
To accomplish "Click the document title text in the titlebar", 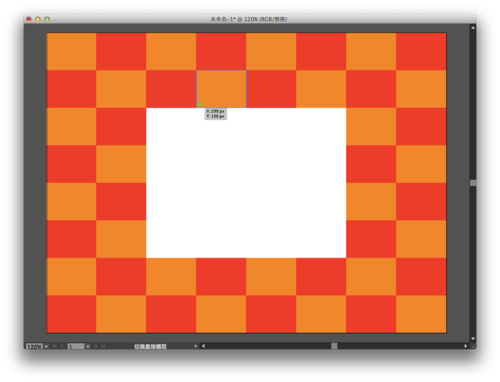I will pos(248,19).
